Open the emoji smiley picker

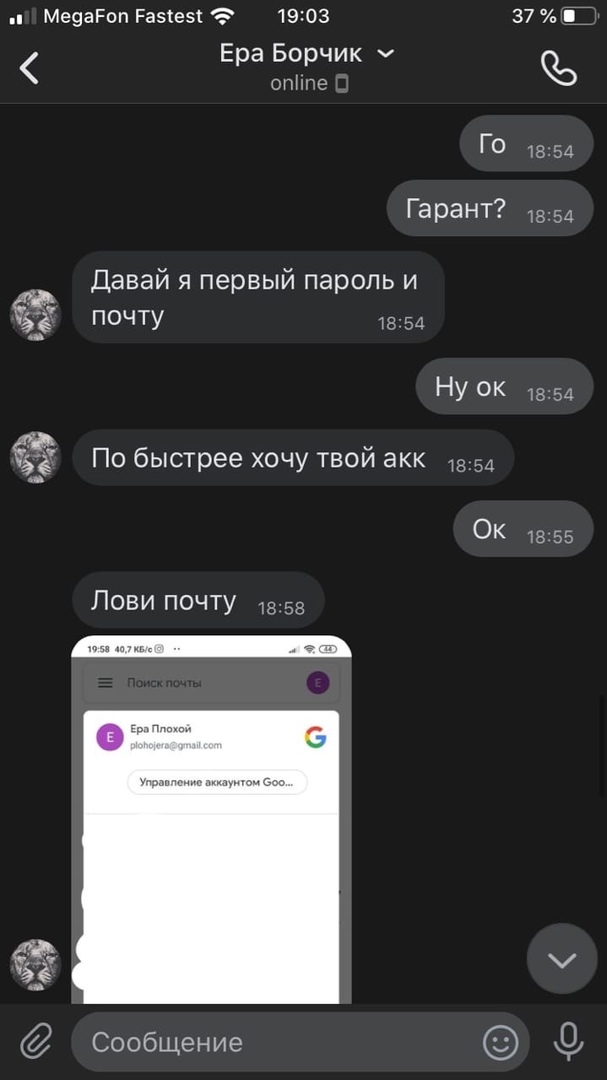(x=500, y=1042)
